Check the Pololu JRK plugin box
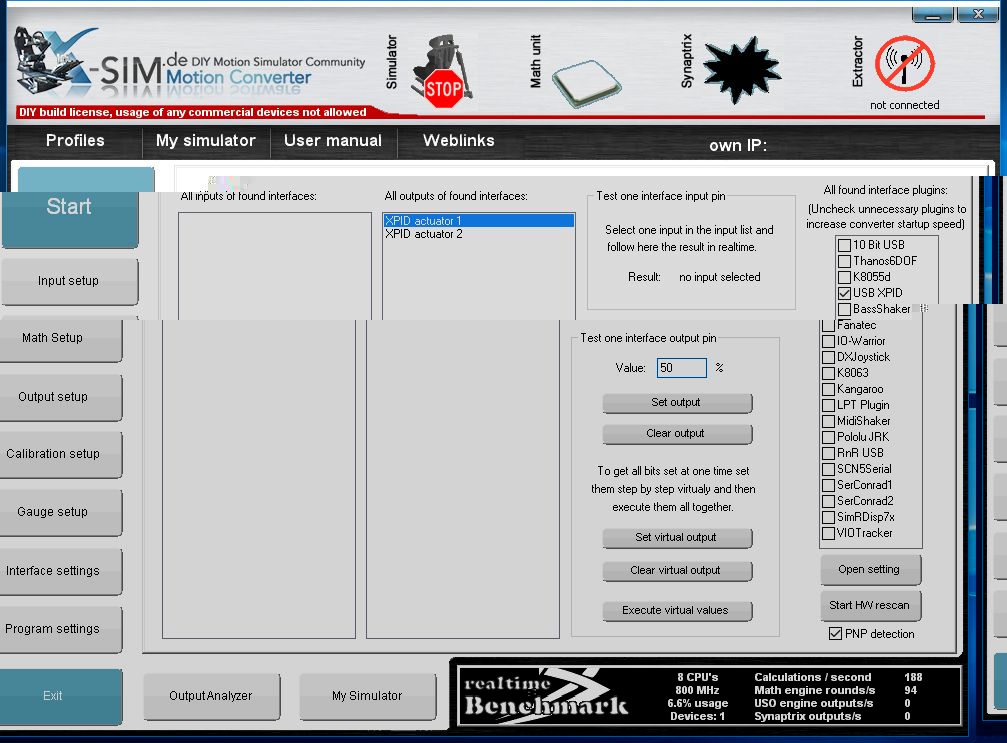This screenshot has width=1007, height=743. click(828, 437)
